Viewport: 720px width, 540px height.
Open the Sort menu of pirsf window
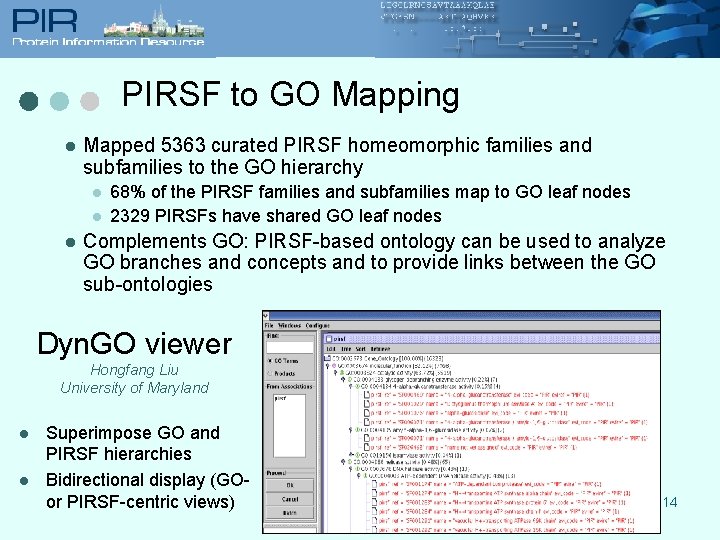click(x=360, y=349)
